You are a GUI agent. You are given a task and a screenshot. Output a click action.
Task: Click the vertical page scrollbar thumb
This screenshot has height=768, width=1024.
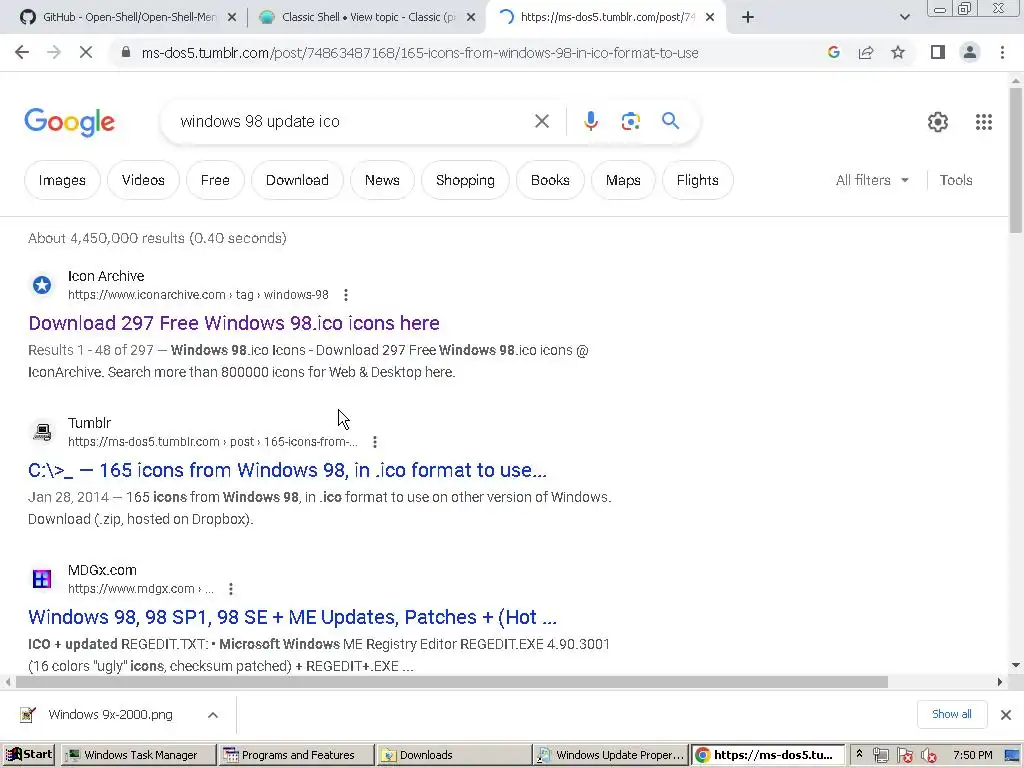(1016, 159)
